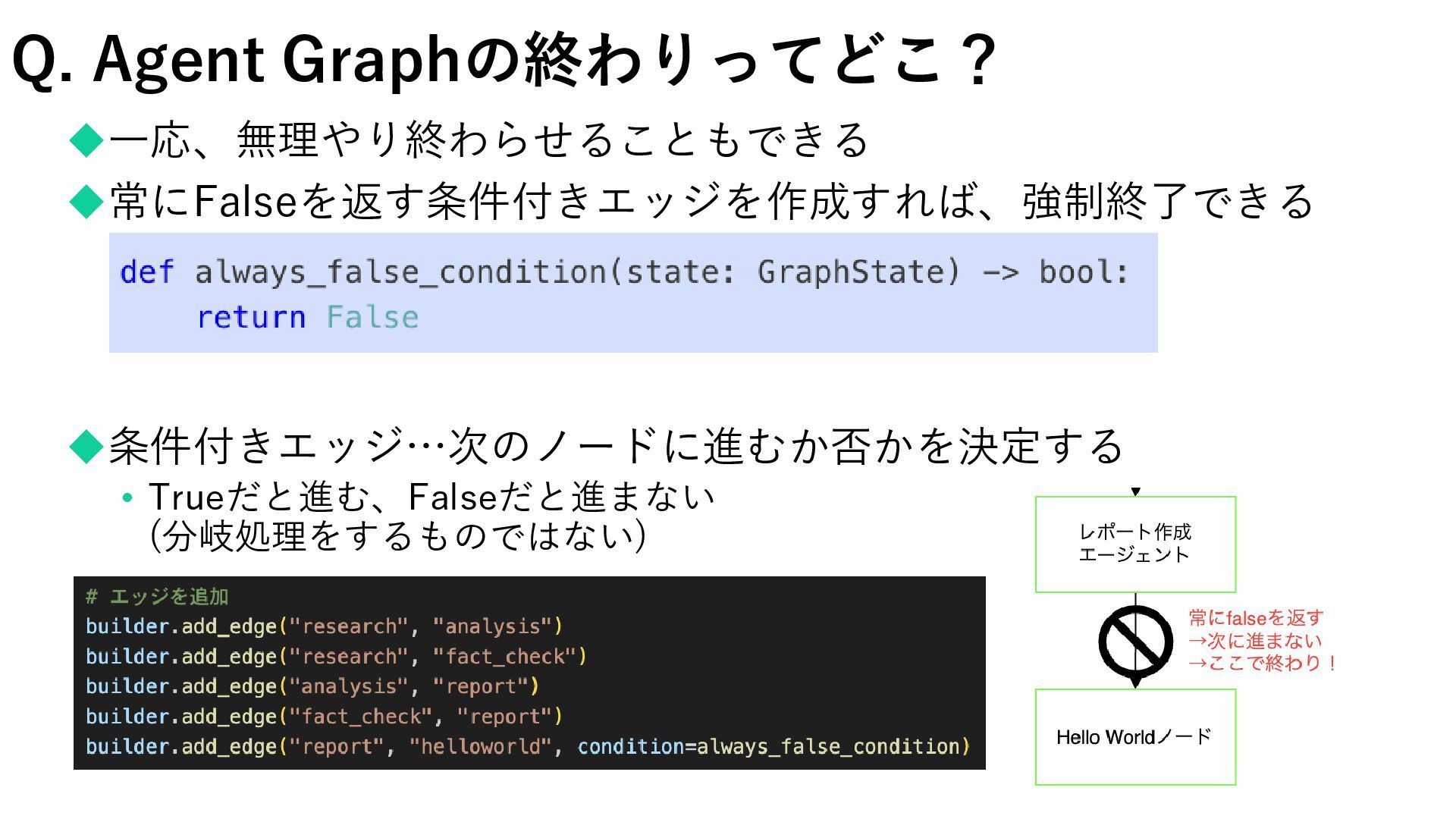Screen dimensions: 1456x819
Task: Click the "レポート作成エージェント" node box
Action: (x=1135, y=544)
